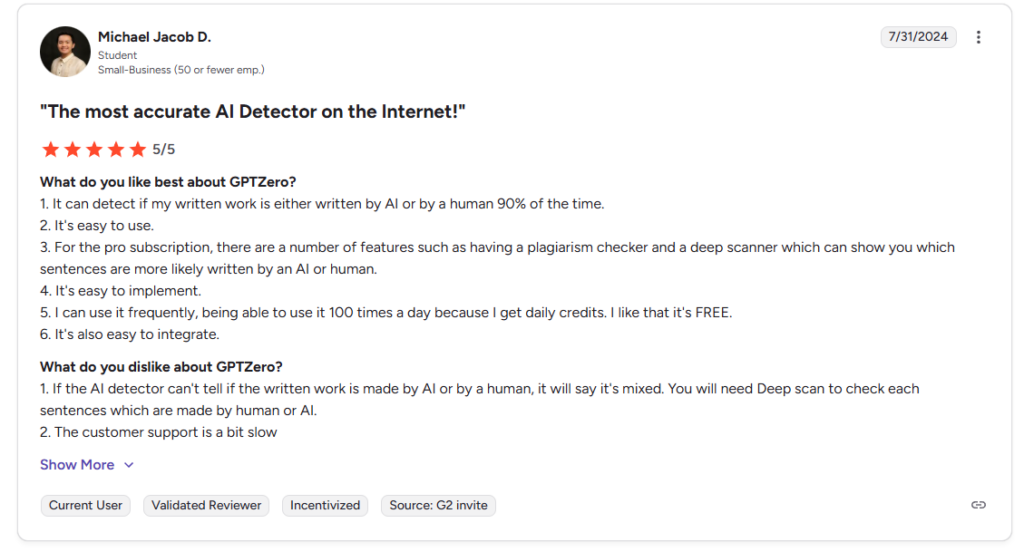This screenshot has width=1024, height=552.
Task: Click the review title about AI Detector
Action: 252,112
